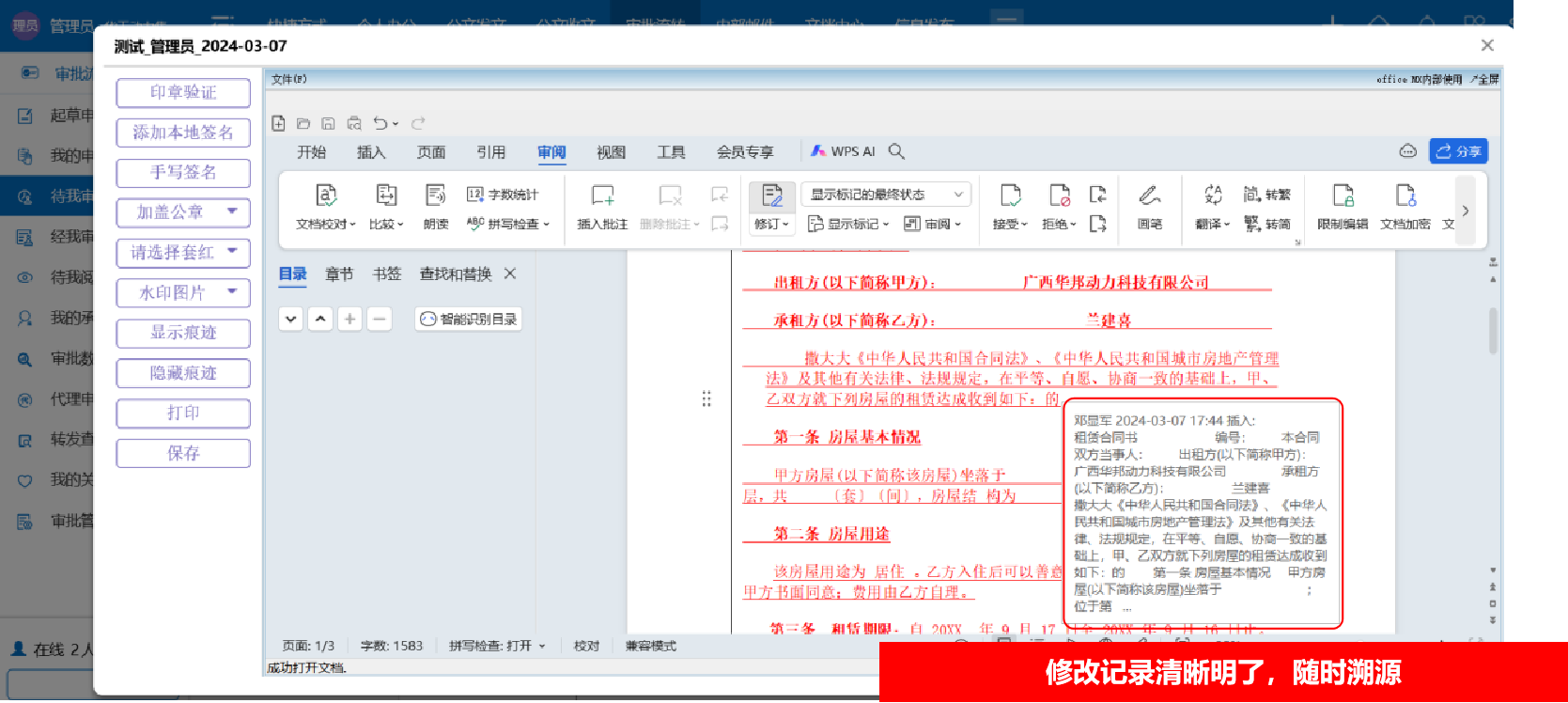This screenshot has height=703, width=1568.
Task: Click the save disk icon in quick toolbar
Action: click(x=328, y=123)
